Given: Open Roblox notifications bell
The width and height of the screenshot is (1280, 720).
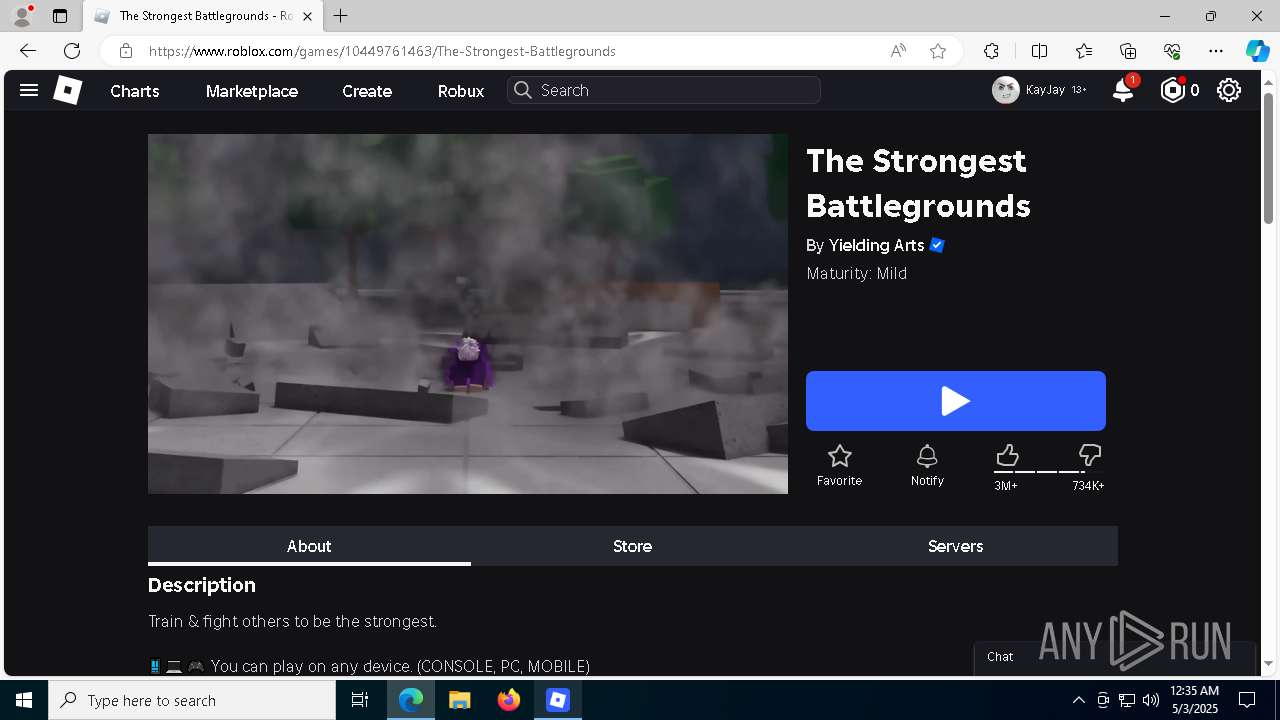Looking at the screenshot, I should (1123, 90).
